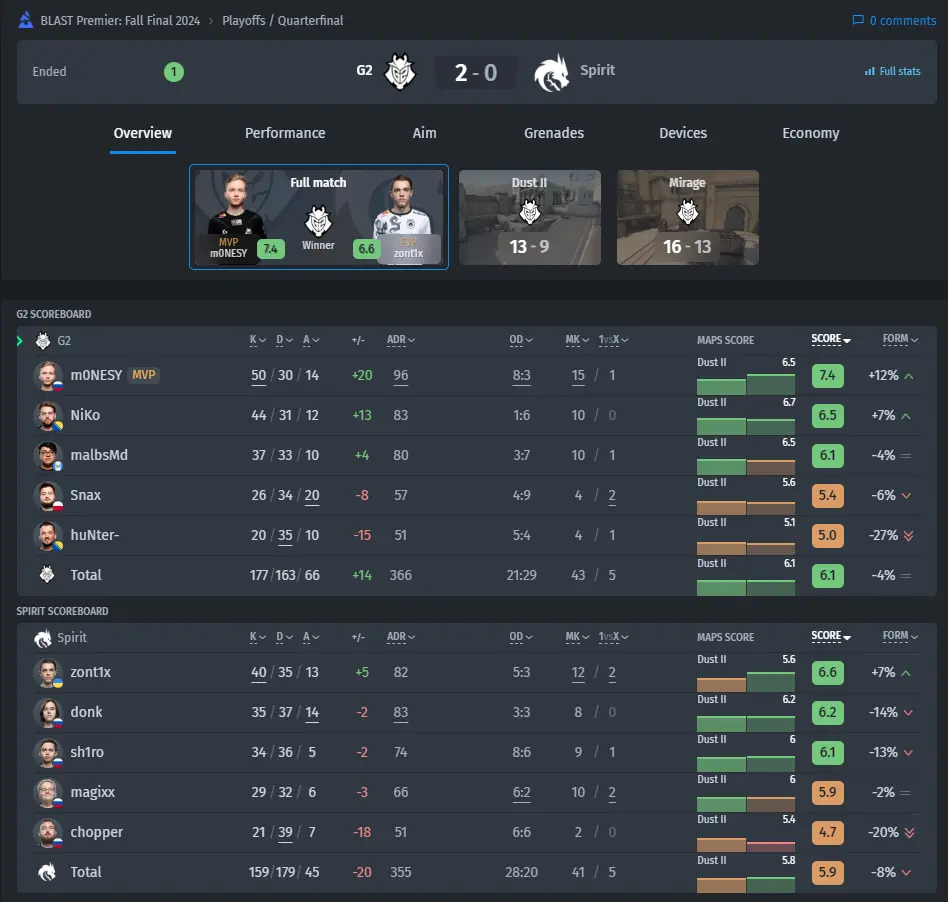Viewport: 948px width, 902px height.
Task: Sort G2 scoreboard by multikills (MK)
Action: click(x=577, y=340)
